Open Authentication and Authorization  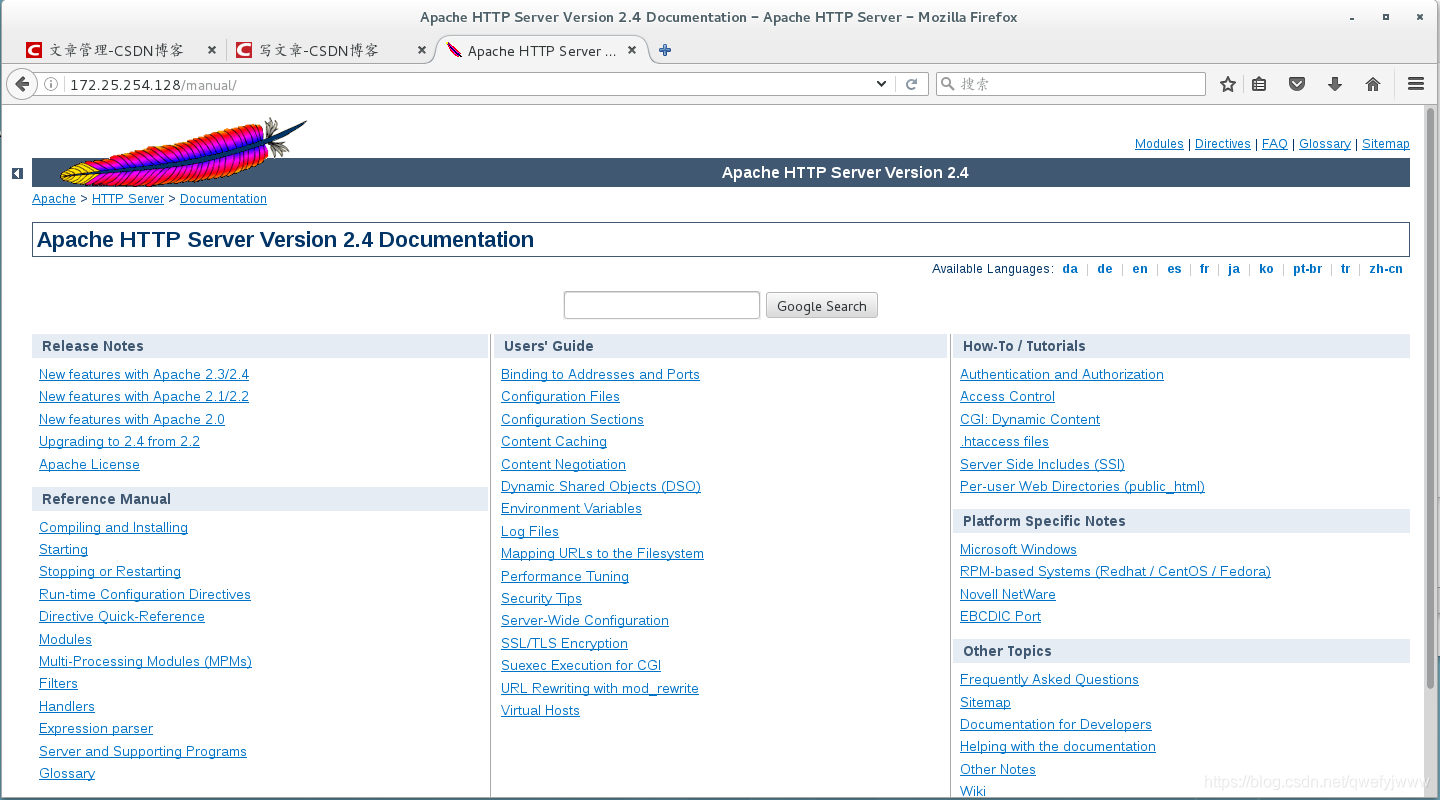pos(1062,374)
